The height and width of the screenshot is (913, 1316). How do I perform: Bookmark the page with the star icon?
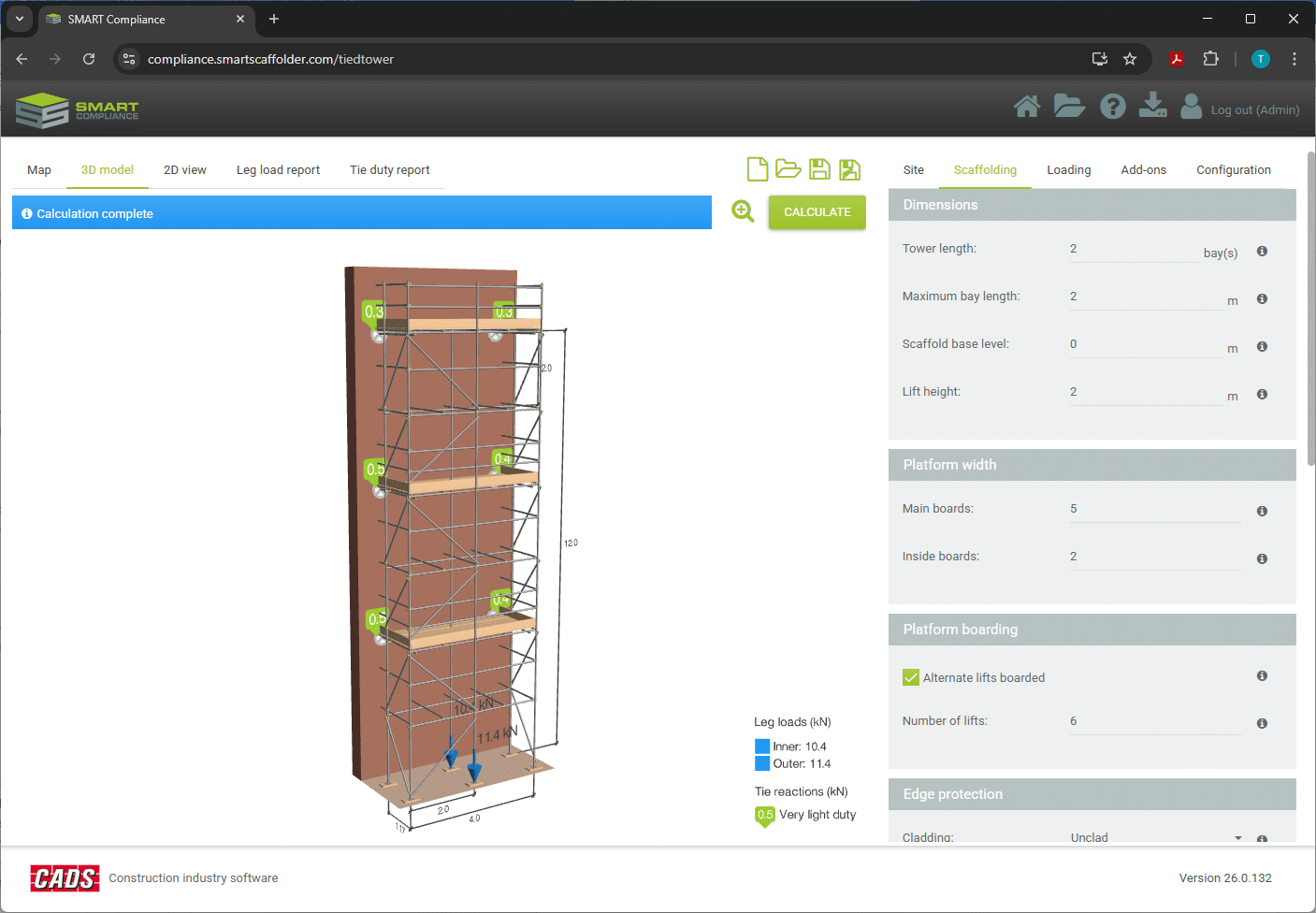(x=1130, y=59)
